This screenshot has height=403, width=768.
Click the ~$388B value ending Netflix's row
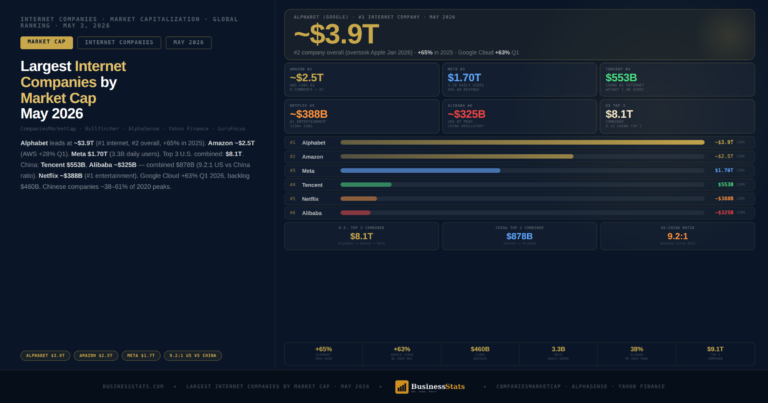tap(724, 199)
